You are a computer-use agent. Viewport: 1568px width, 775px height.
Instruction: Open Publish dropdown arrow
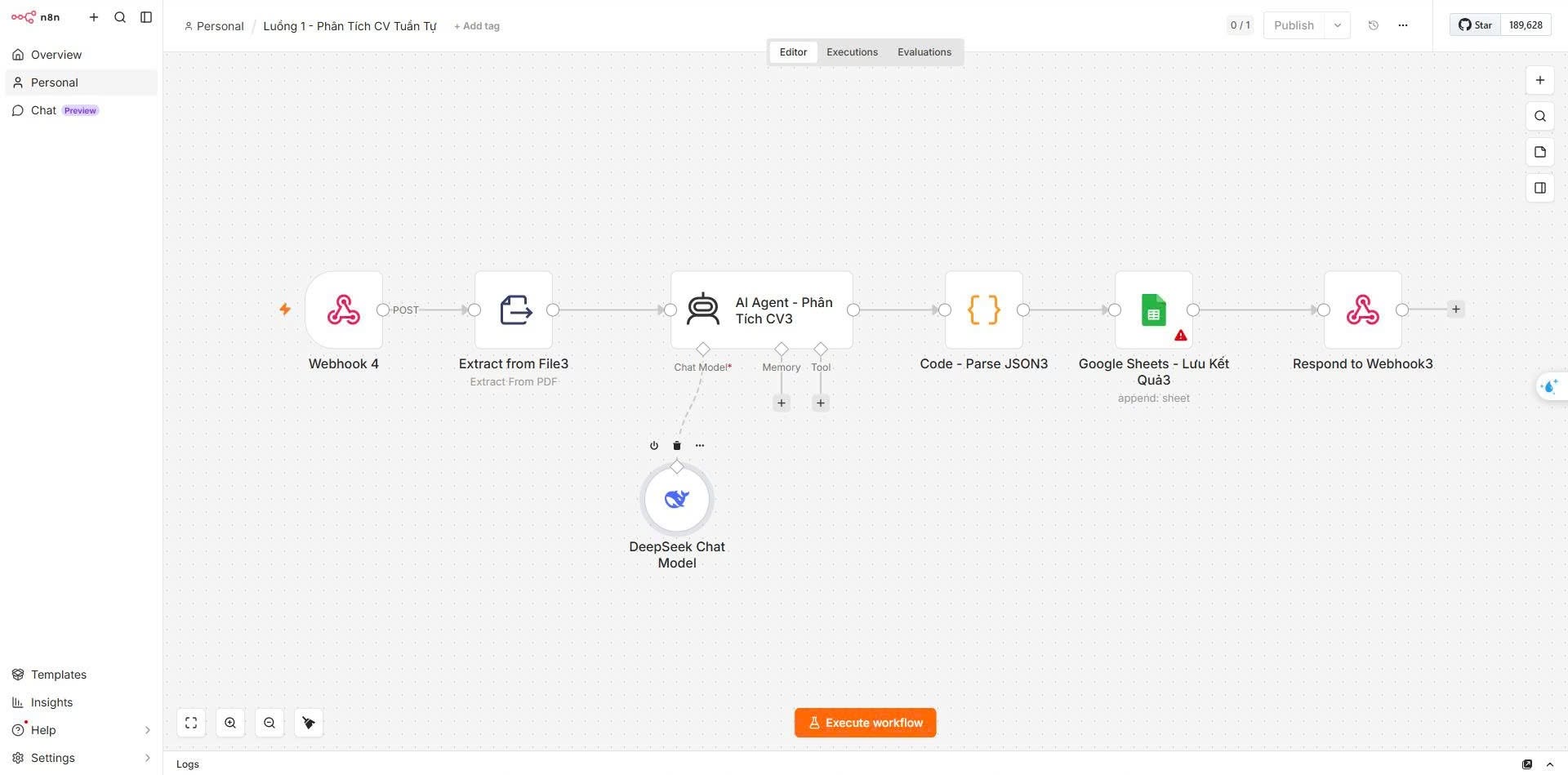coord(1338,25)
